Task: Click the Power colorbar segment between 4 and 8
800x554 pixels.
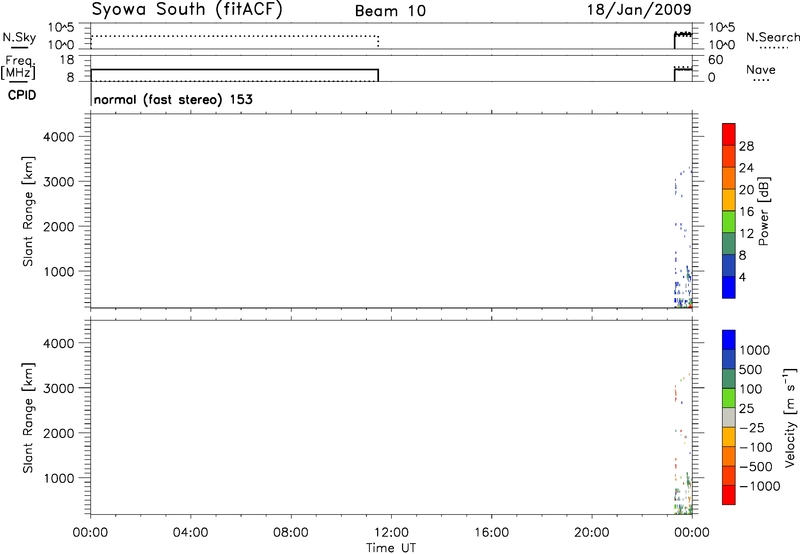Action: coord(729,266)
